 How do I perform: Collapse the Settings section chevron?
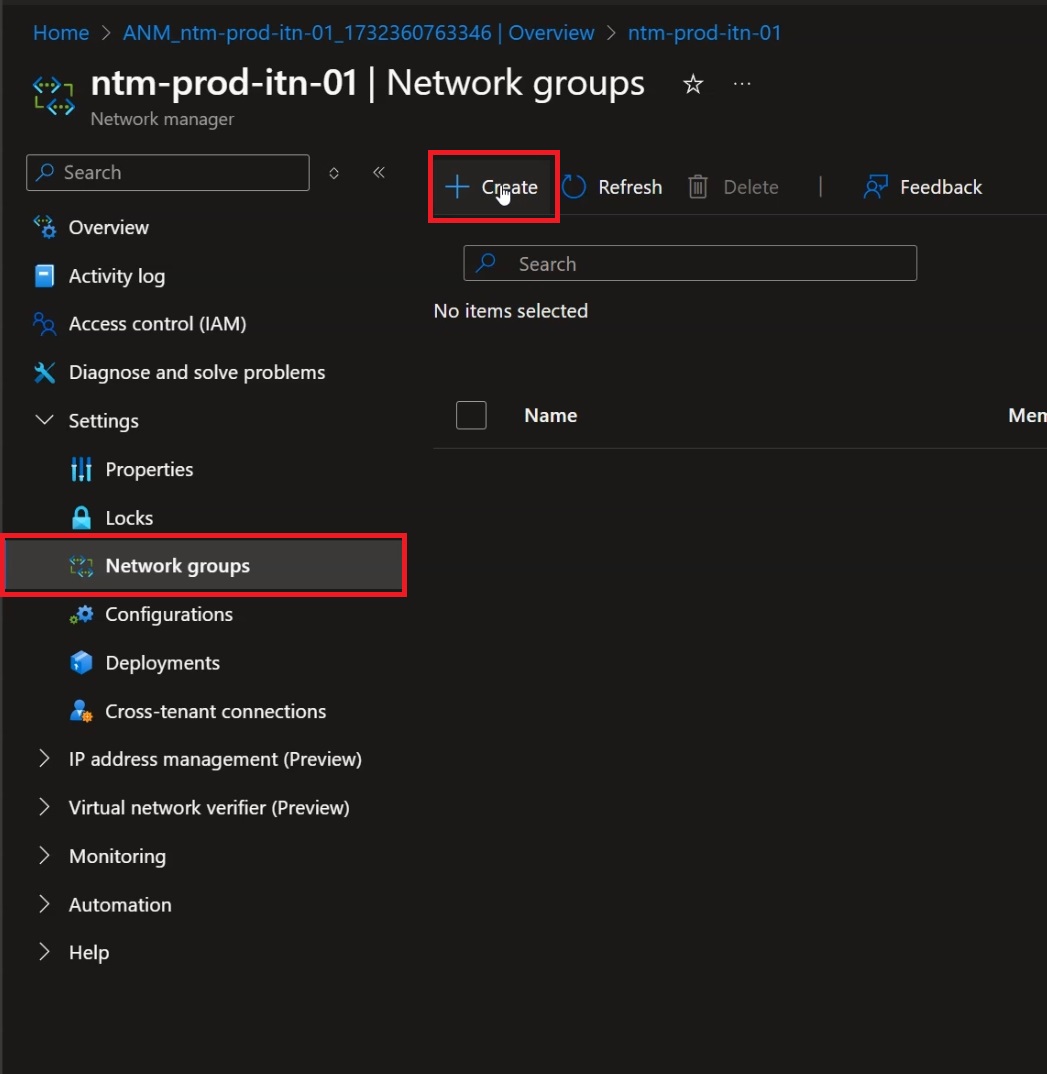tap(45, 420)
